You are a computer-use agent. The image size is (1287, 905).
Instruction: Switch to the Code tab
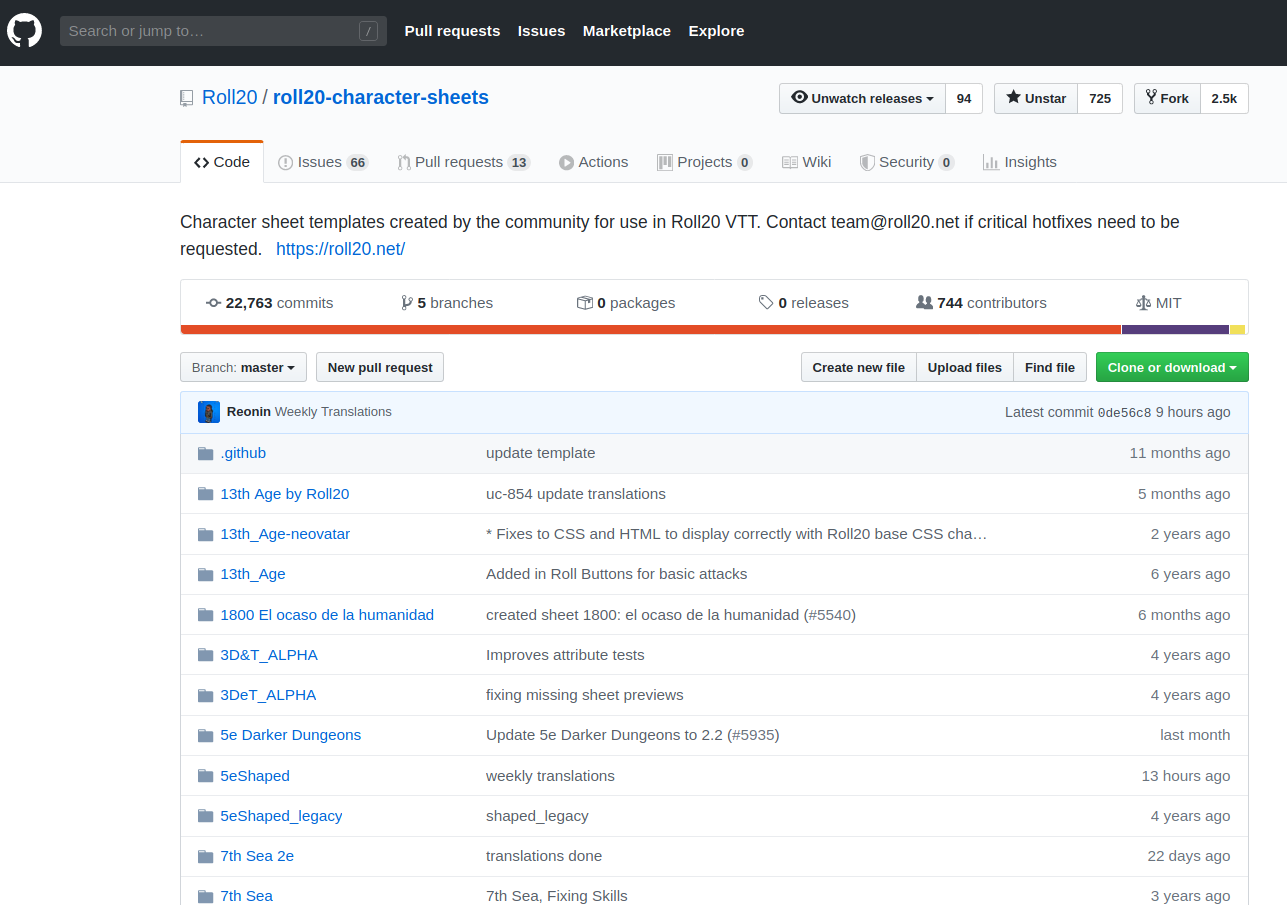222,162
